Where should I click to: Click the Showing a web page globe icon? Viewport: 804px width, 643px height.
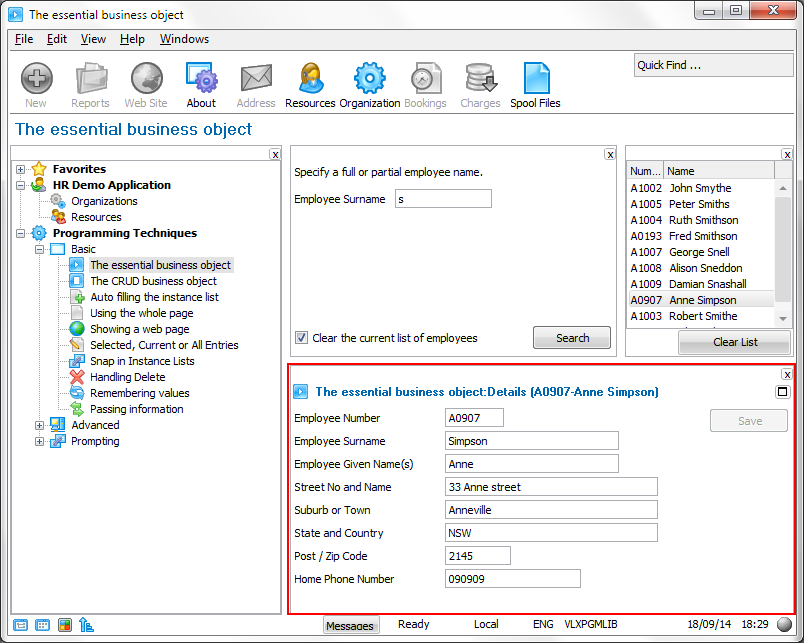point(77,329)
